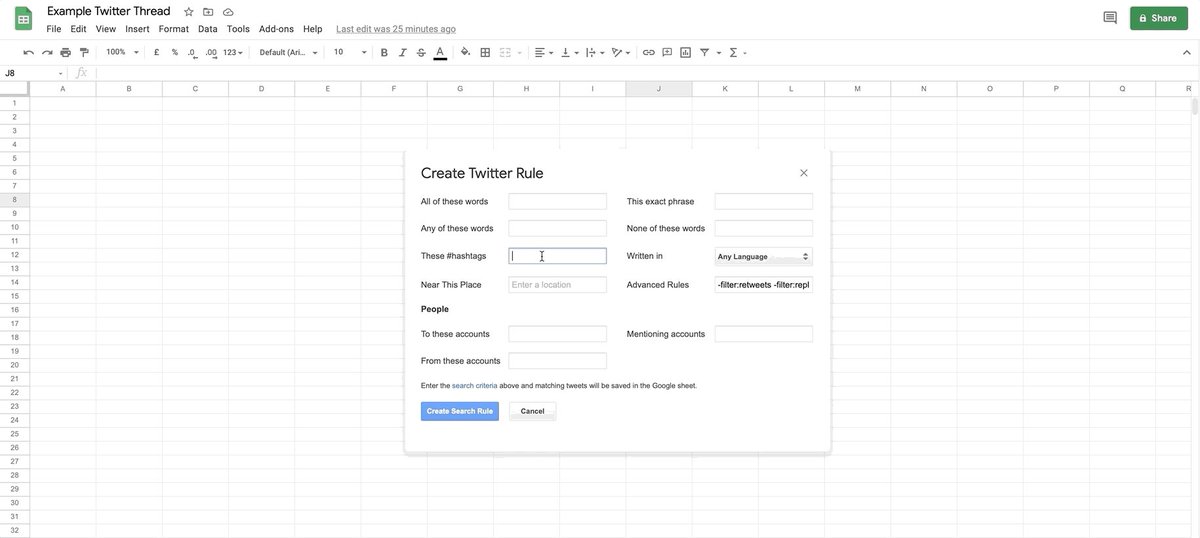Click the redo icon

(47, 52)
